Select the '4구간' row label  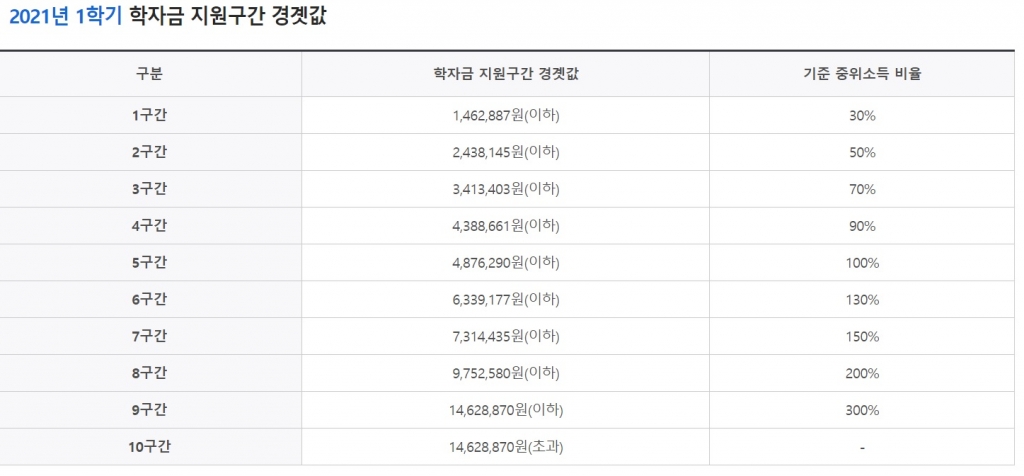[150, 226]
